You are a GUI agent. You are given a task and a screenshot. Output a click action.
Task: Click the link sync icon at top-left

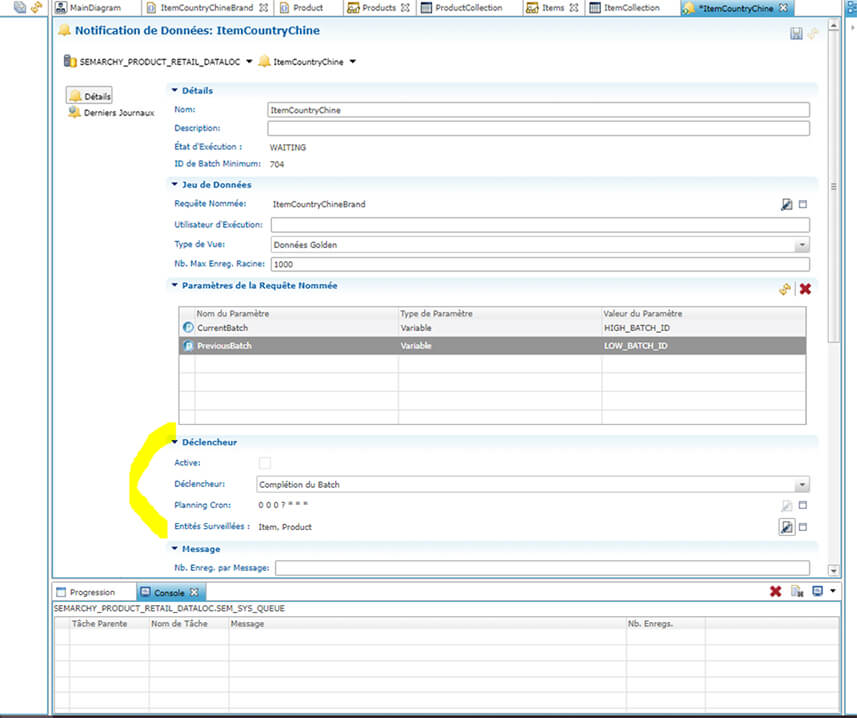(36, 8)
